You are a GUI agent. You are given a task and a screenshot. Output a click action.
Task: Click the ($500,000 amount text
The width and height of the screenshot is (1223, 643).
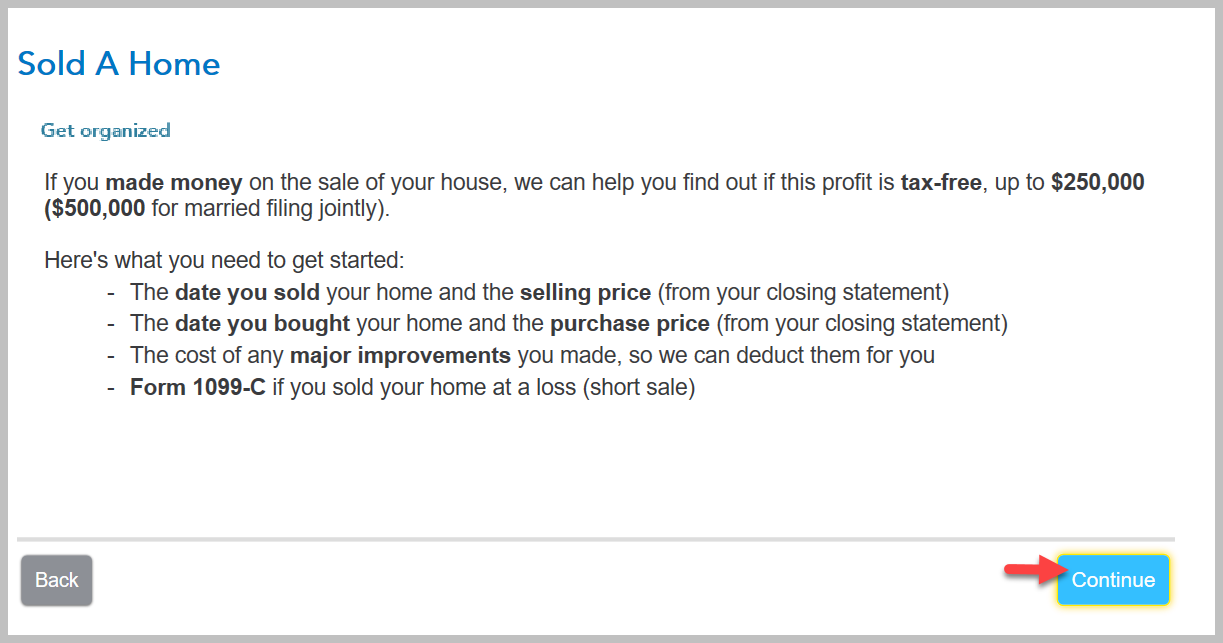(95, 209)
